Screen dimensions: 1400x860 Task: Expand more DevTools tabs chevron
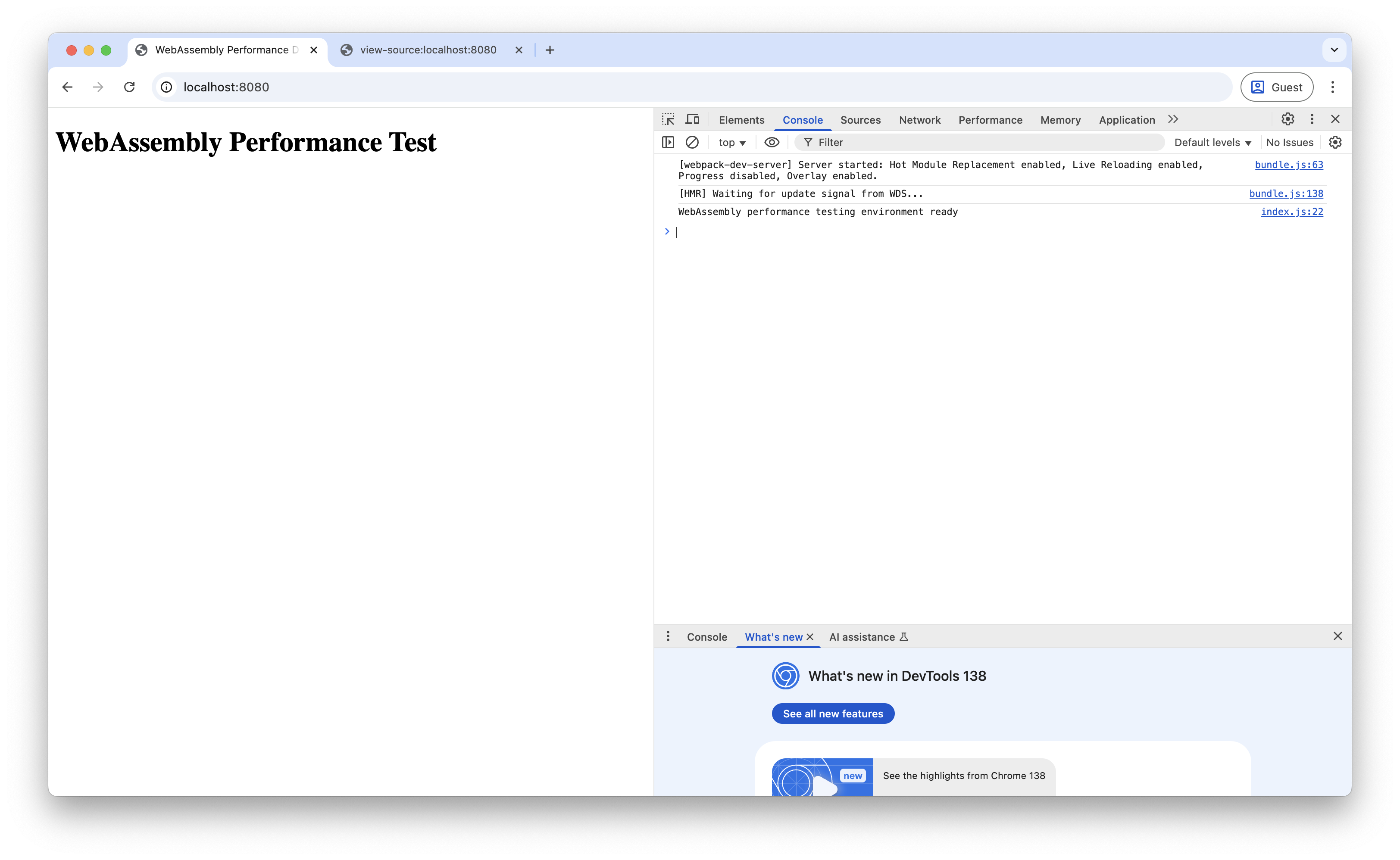(1173, 119)
